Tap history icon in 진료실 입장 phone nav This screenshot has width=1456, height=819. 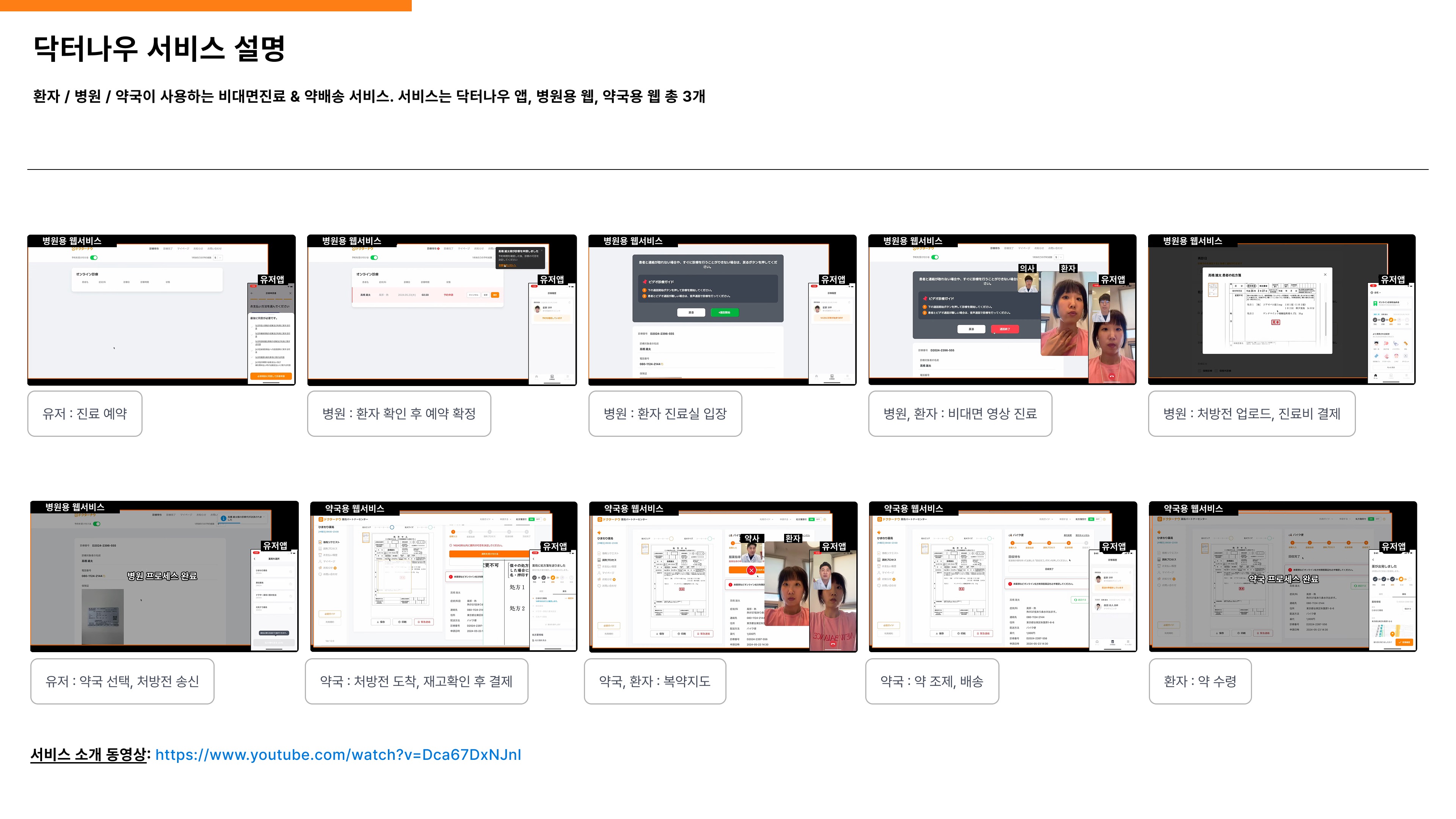832,377
